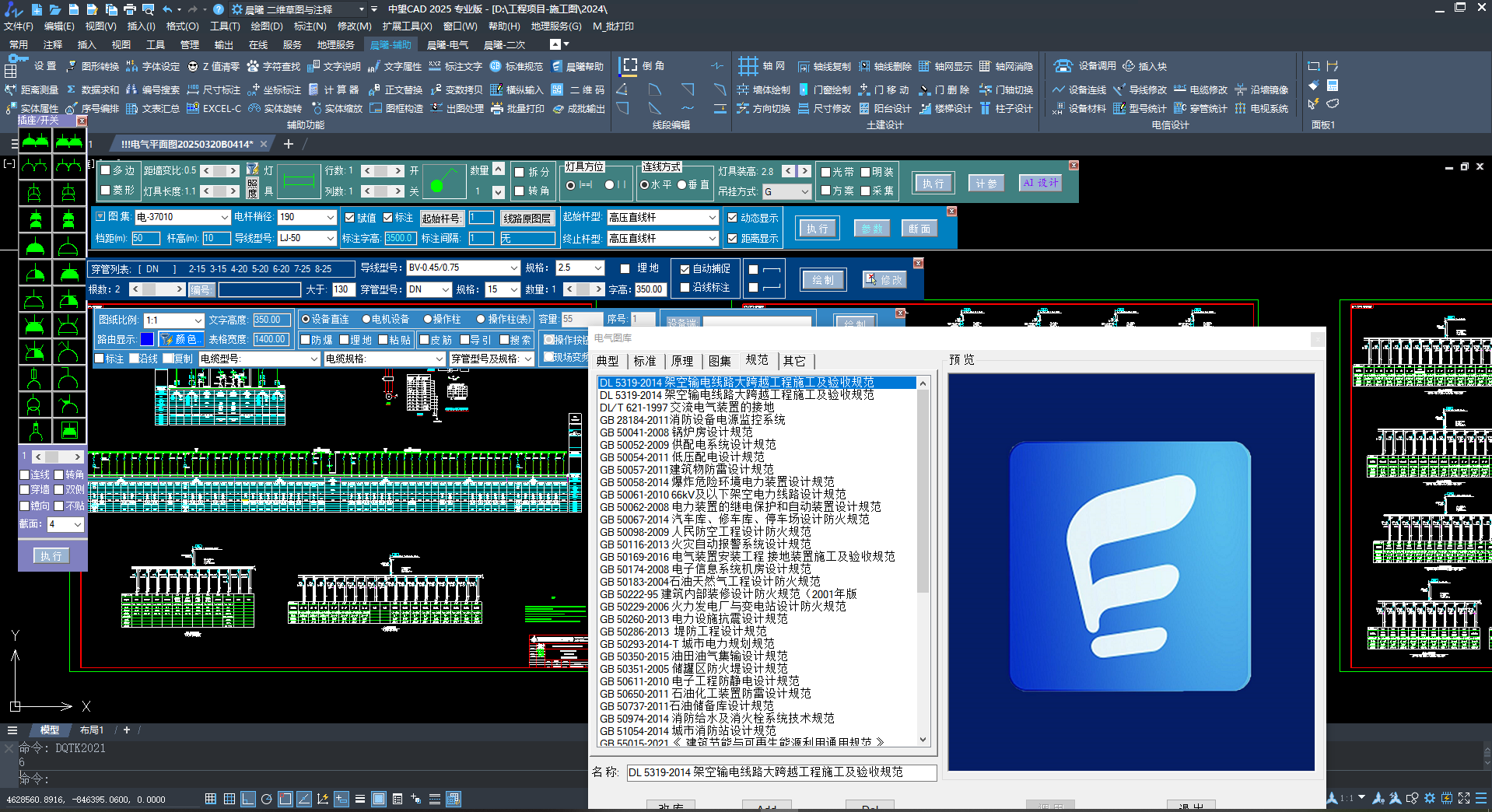Click the 距墙变比 slider track
The width and height of the screenshot is (1492, 812).
219,170
